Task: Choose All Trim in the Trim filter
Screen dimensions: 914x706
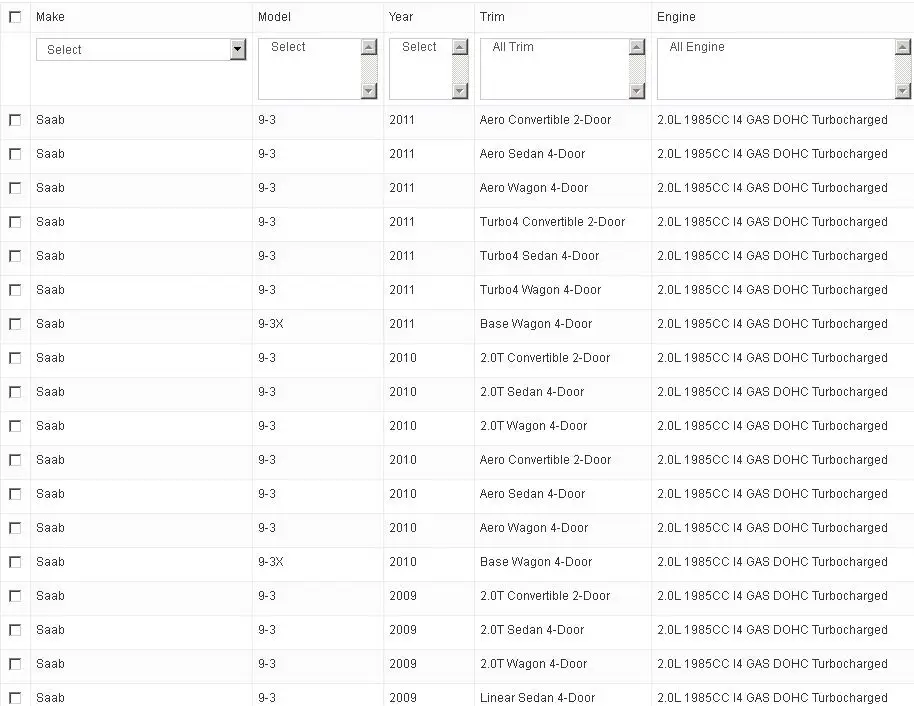Action: click(x=513, y=47)
